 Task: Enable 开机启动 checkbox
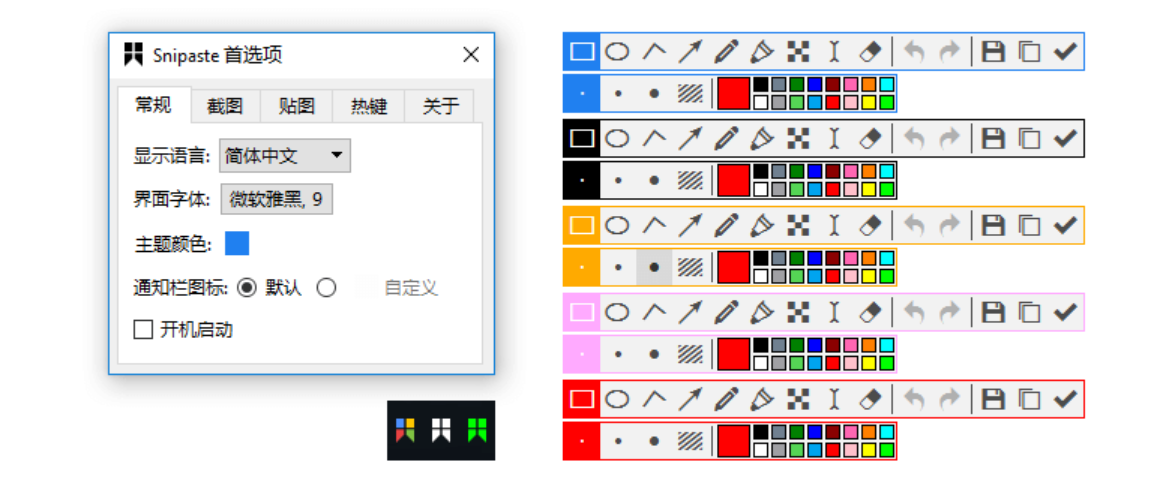pos(143,329)
